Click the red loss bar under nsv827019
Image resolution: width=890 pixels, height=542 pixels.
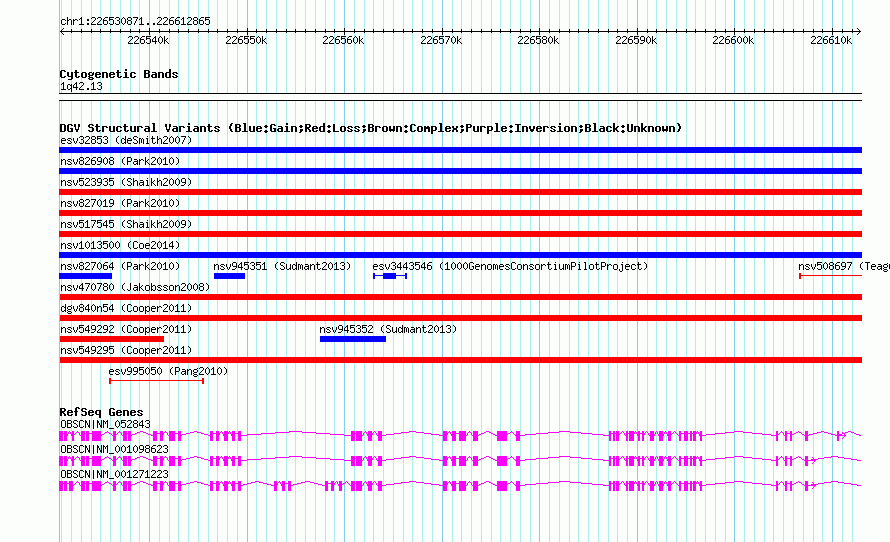[460, 213]
